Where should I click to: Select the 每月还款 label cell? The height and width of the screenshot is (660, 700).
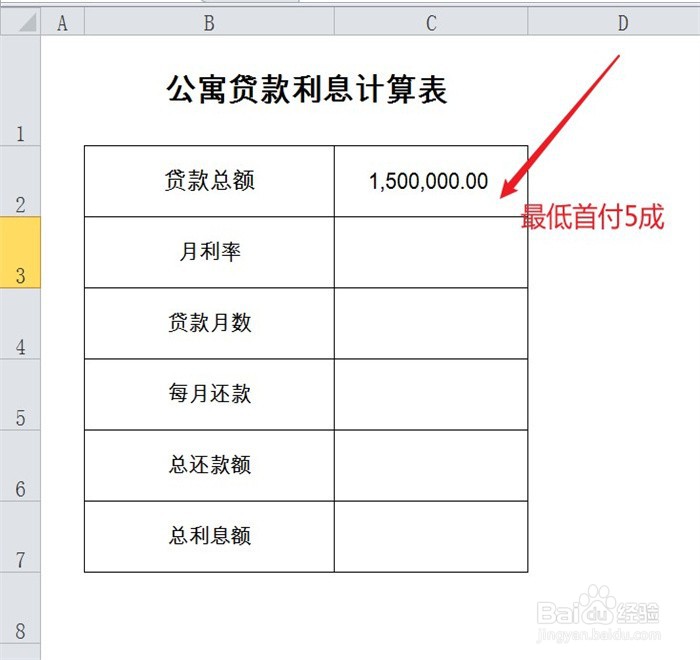click(x=209, y=395)
